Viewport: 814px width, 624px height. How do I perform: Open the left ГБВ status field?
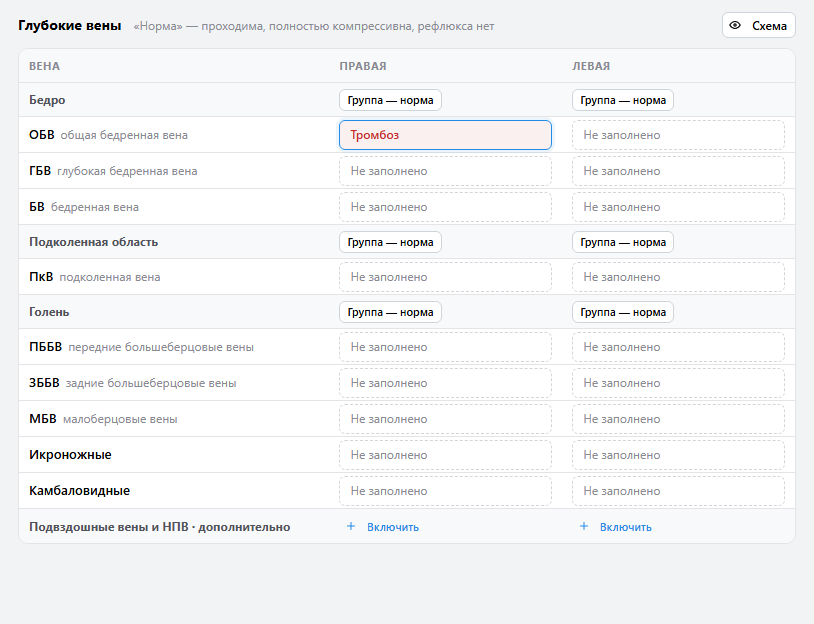(x=679, y=171)
